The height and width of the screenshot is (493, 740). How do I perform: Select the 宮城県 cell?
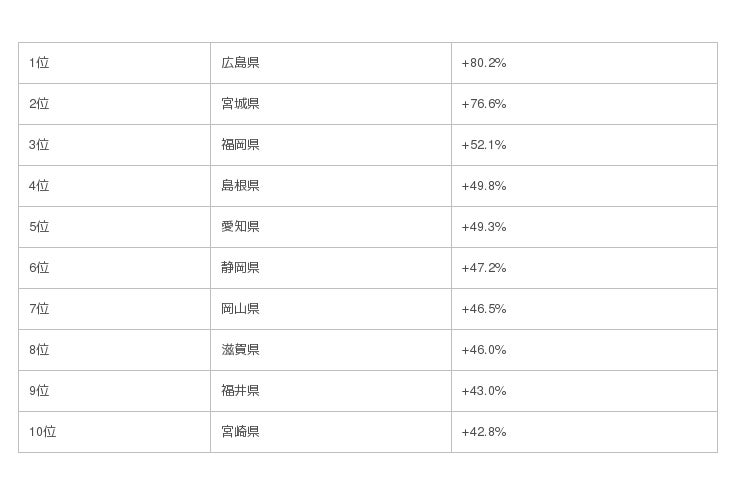(240, 104)
